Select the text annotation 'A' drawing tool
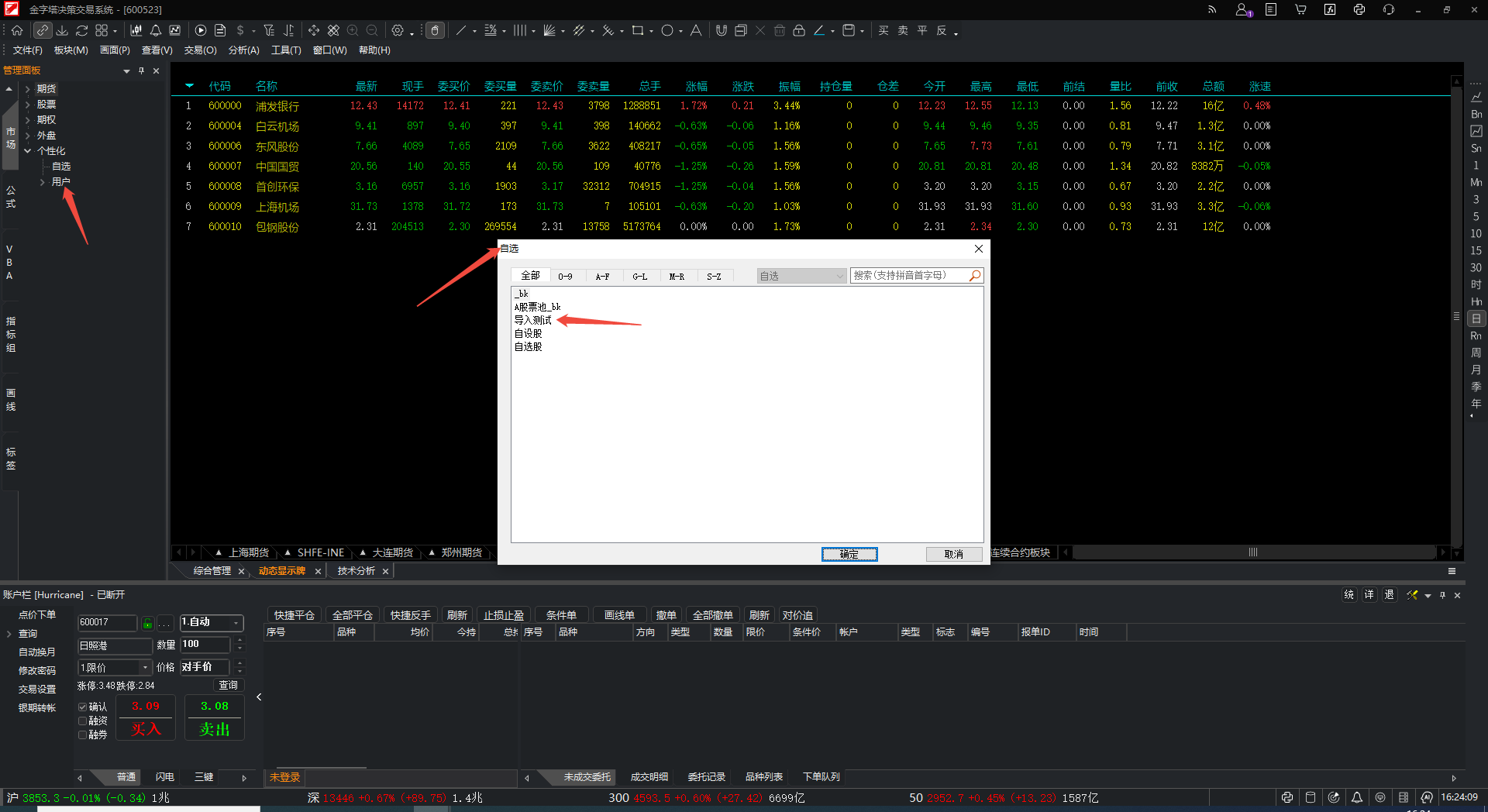 (696, 30)
